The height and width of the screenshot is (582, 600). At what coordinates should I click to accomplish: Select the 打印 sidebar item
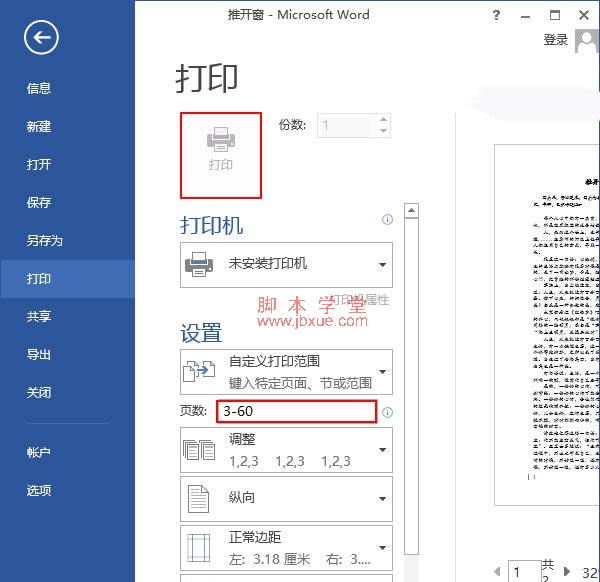click(x=67, y=279)
